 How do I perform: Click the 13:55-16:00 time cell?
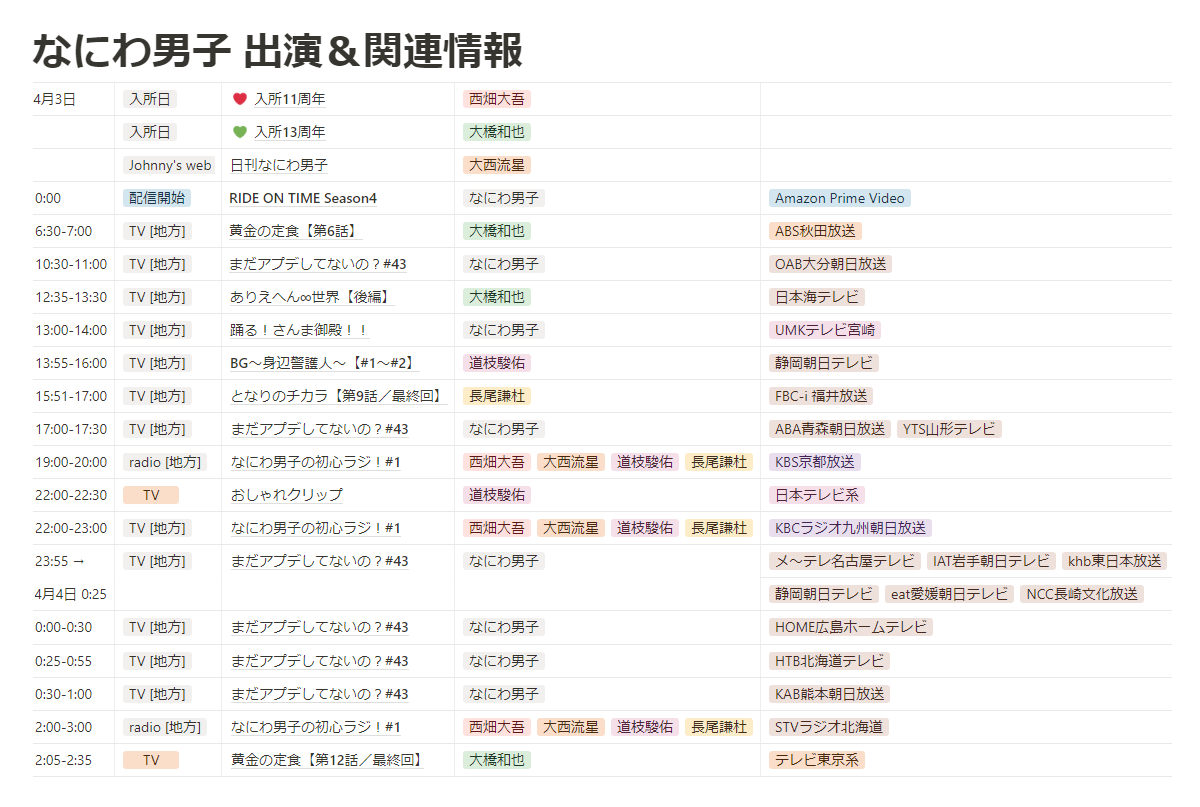click(x=70, y=363)
